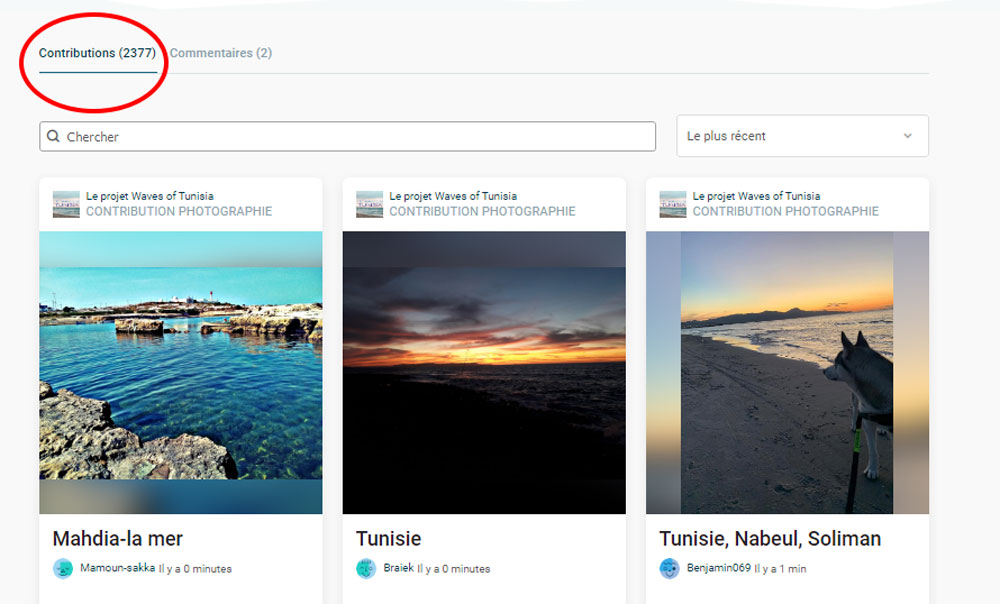
Task: Click 'CONTRIBUTION PHOTOGRAPHIE' label on Mahdia-la mer card
Action: 179,211
